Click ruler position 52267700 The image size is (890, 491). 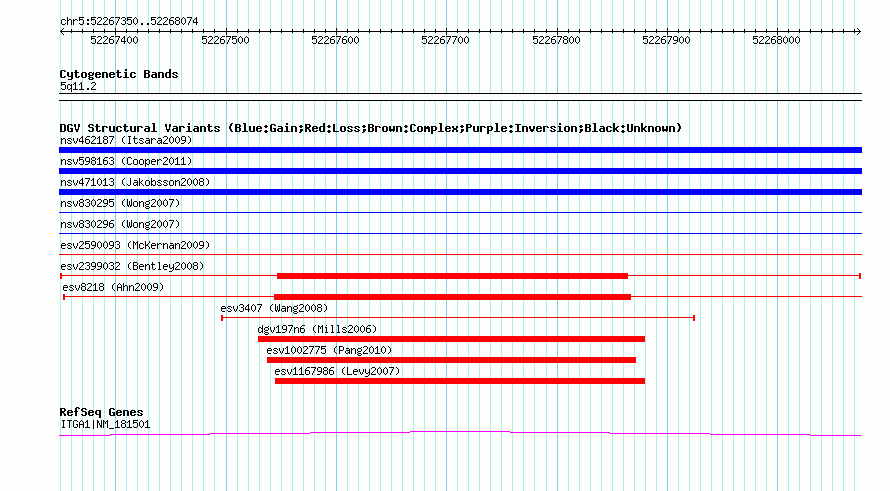(446, 40)
